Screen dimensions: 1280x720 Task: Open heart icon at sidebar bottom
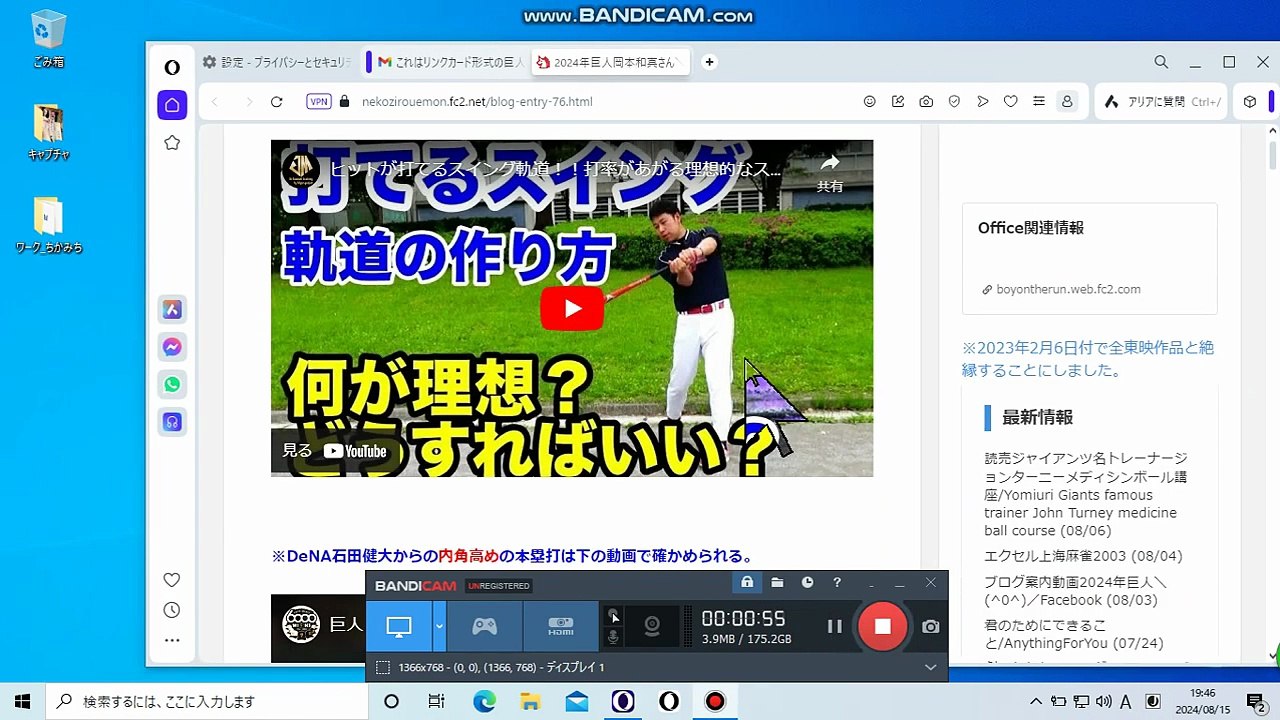172,580
